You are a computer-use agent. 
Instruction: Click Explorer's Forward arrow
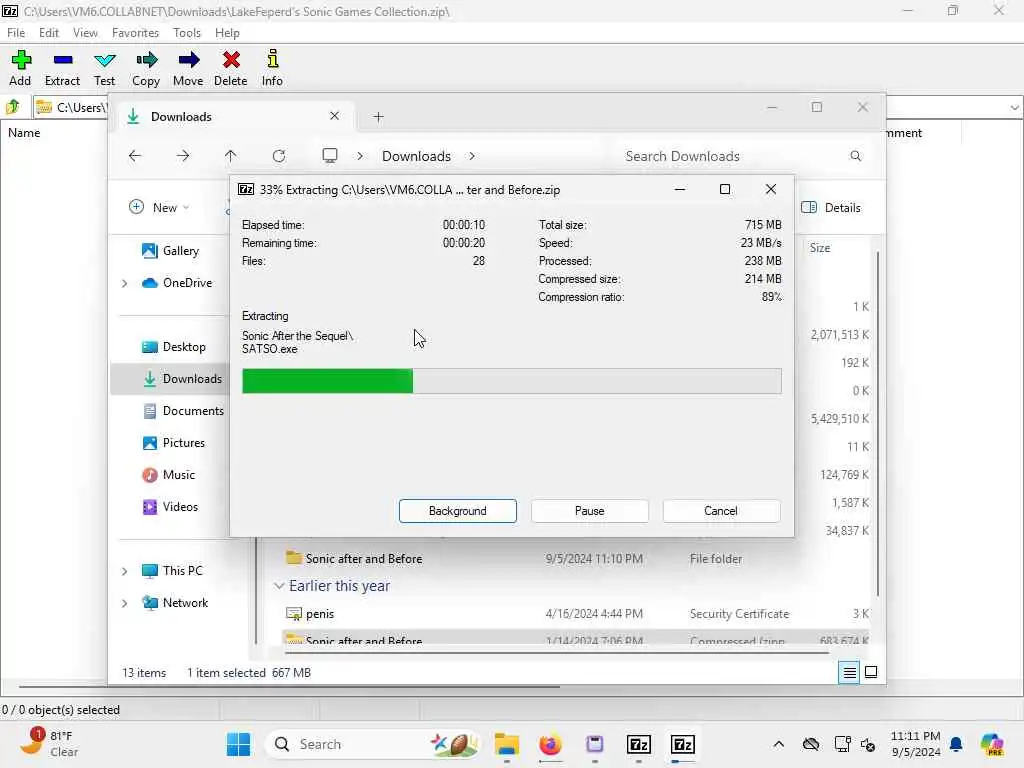pyautogui.click(x=183, y=155)
